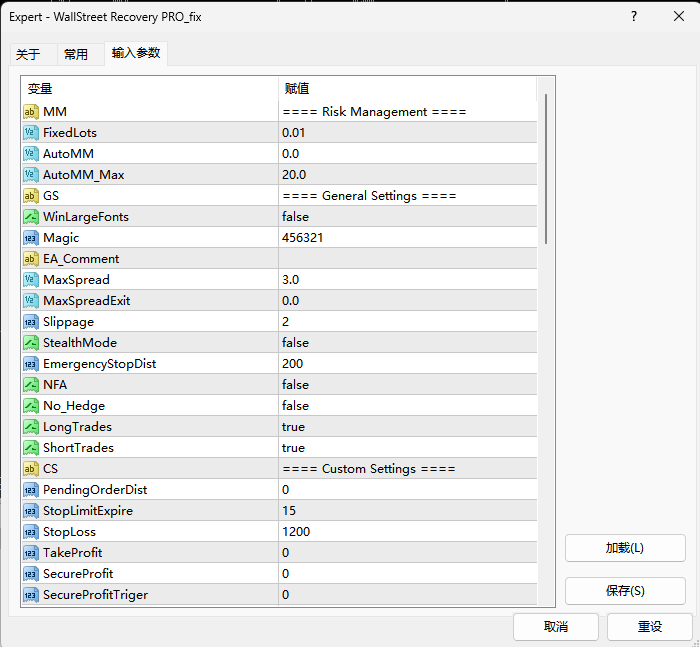This screenshot has width=700, height=647.
Task: Click the string icon beside MM
Action: tap(31, 112)
